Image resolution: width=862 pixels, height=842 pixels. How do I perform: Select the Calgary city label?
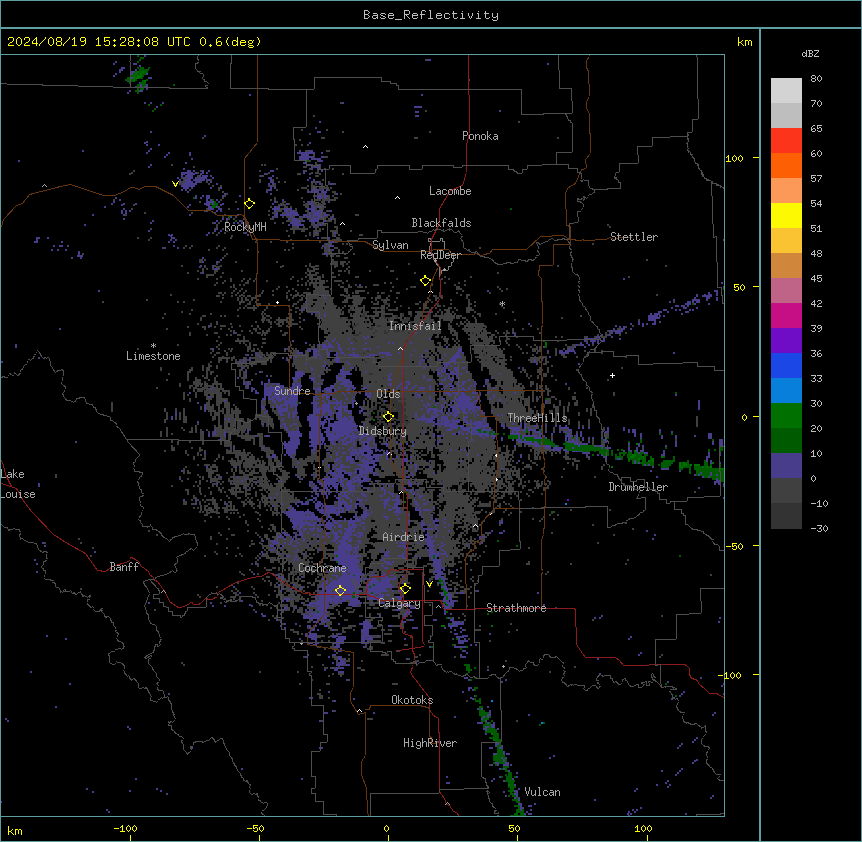399,603
